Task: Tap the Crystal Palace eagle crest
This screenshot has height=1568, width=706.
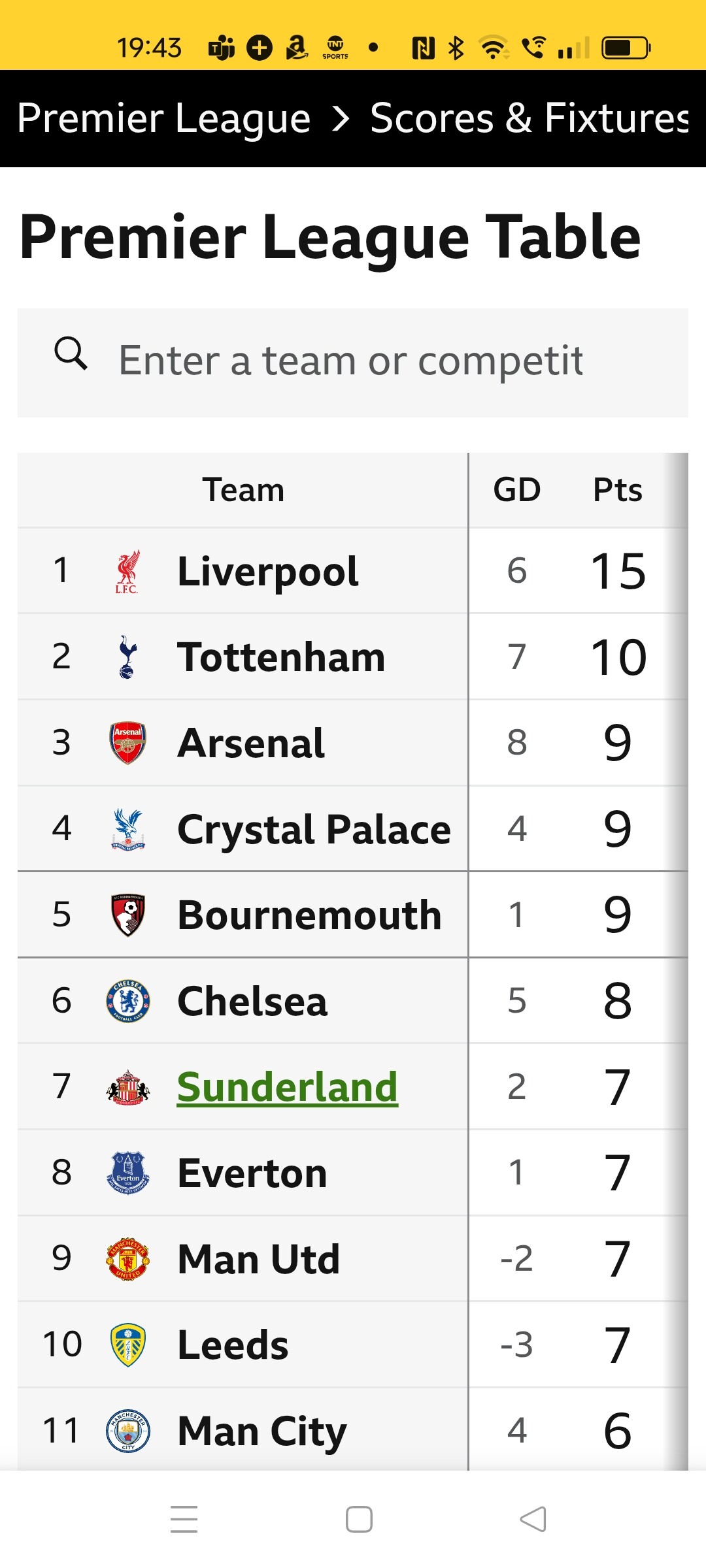Action: pos(127,829)
